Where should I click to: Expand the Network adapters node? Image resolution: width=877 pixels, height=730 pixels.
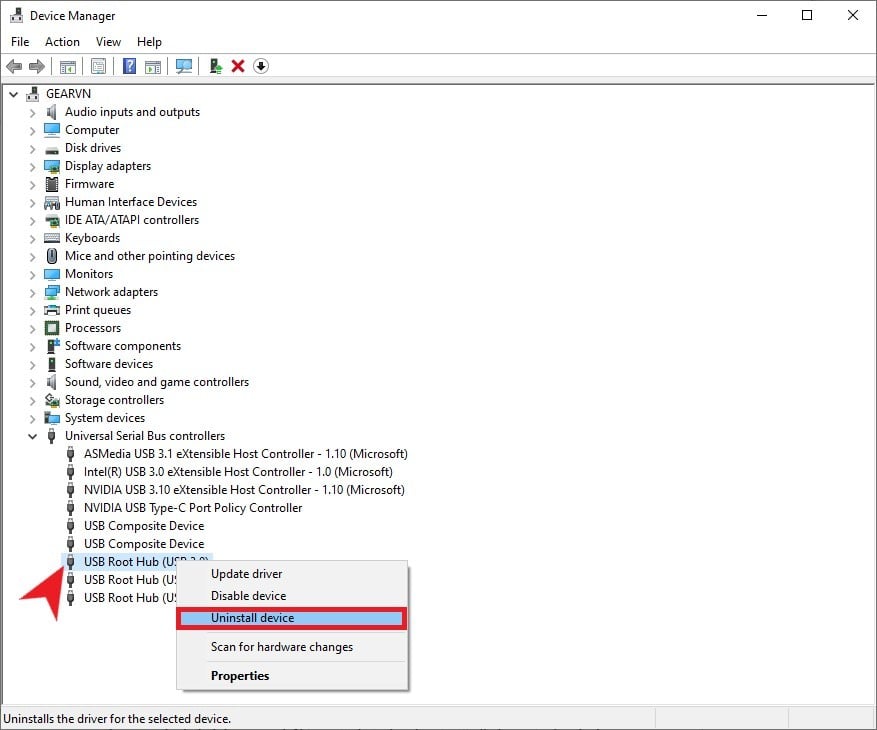[x=32, y=292]
